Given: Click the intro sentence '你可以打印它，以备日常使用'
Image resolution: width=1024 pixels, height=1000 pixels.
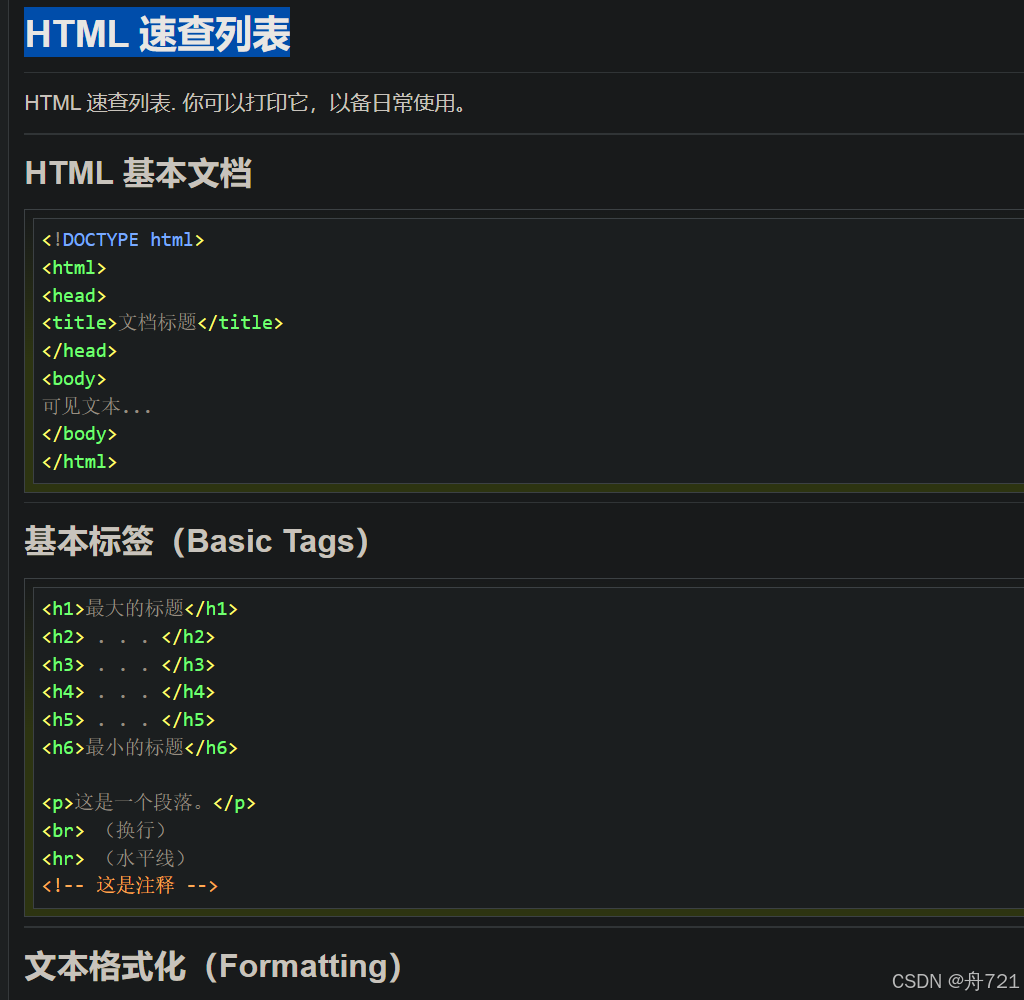Looking at the screenshot, I should 324,103.
